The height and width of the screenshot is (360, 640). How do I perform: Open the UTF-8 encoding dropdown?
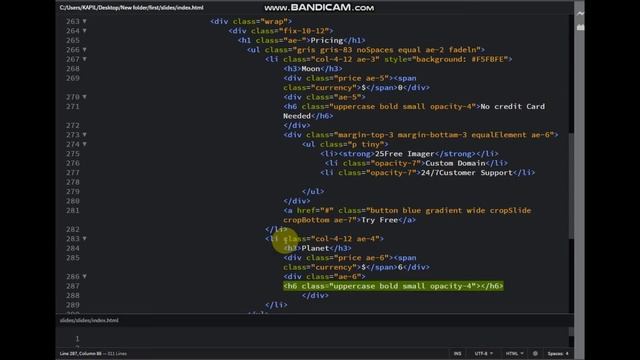484,353
